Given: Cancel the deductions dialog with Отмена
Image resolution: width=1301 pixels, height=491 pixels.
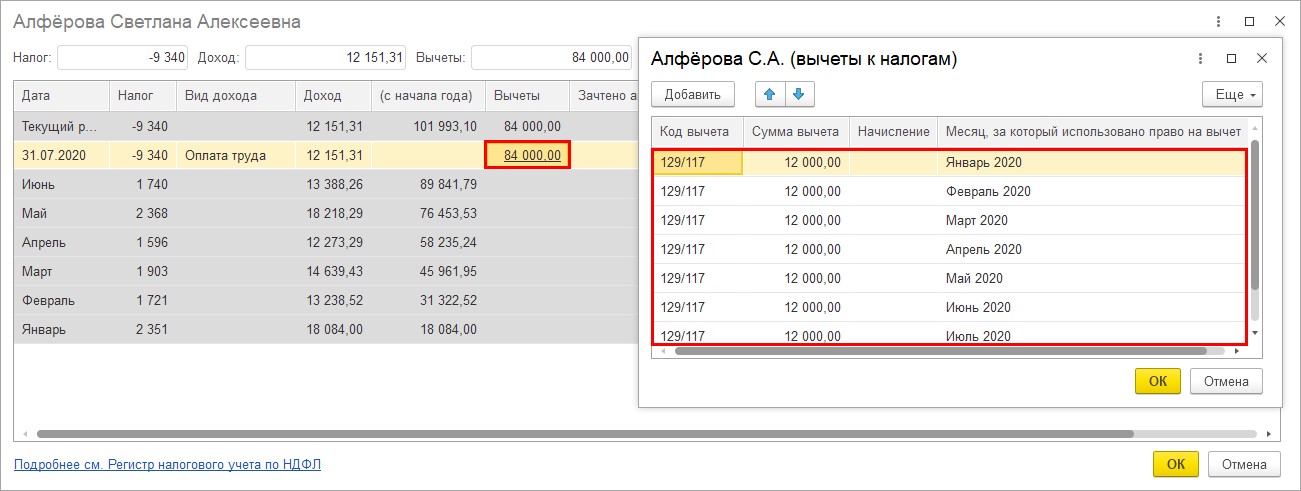Looking at the screenshot, I should pos(1226,381).
